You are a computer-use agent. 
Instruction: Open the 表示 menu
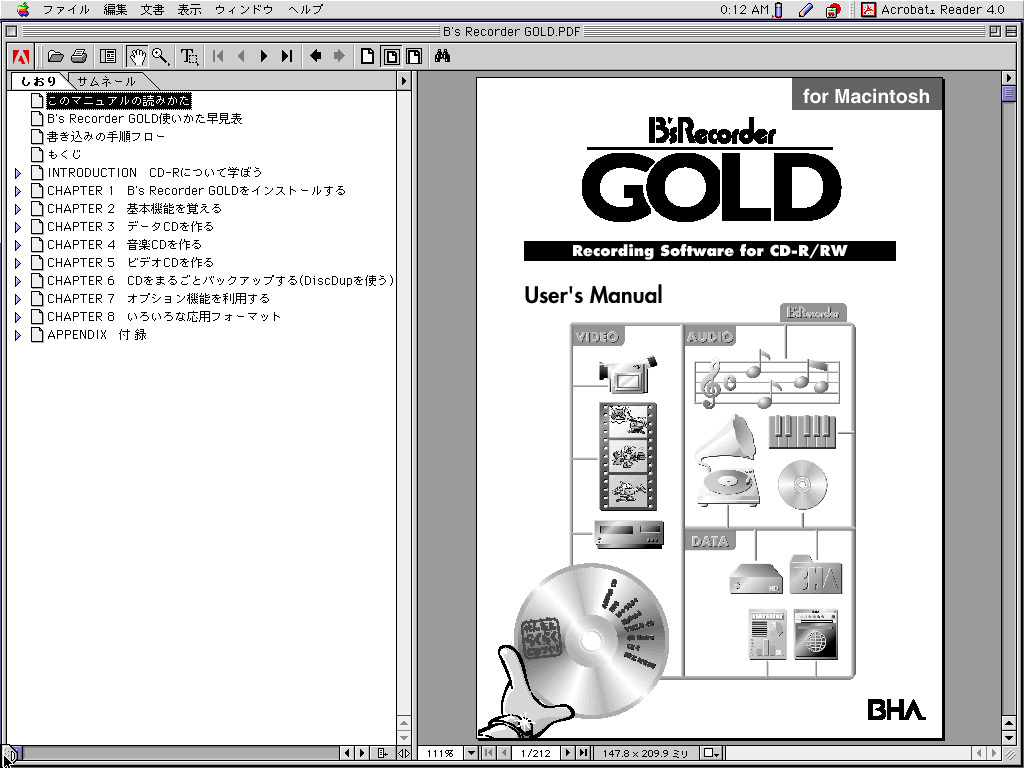tap(189, 9)
